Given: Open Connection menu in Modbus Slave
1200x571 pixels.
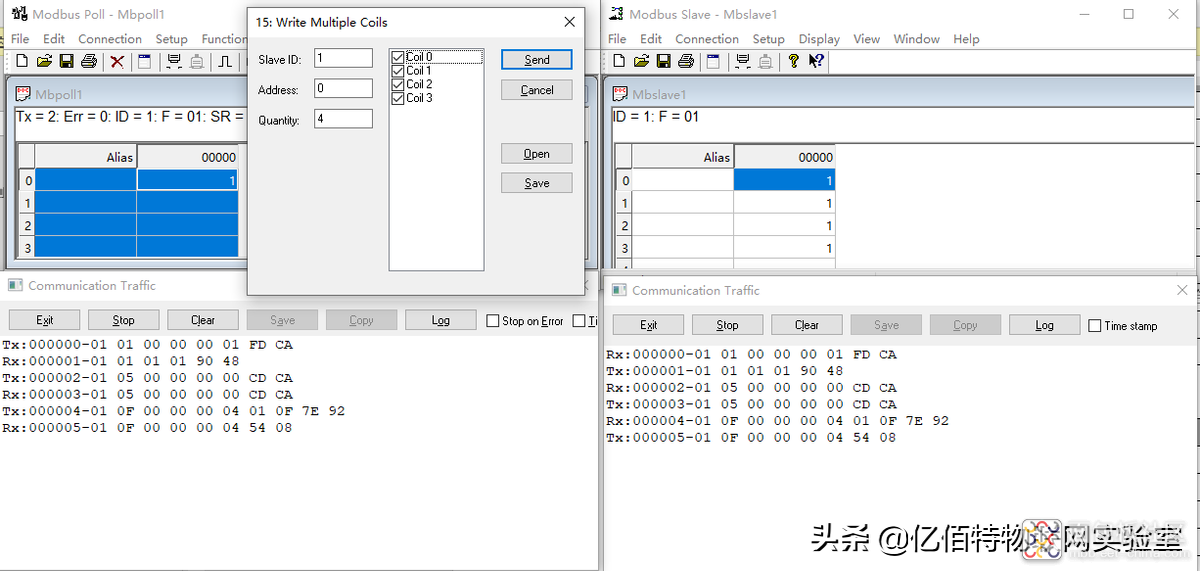Looking at the screenshot, I should click(707, 39).
